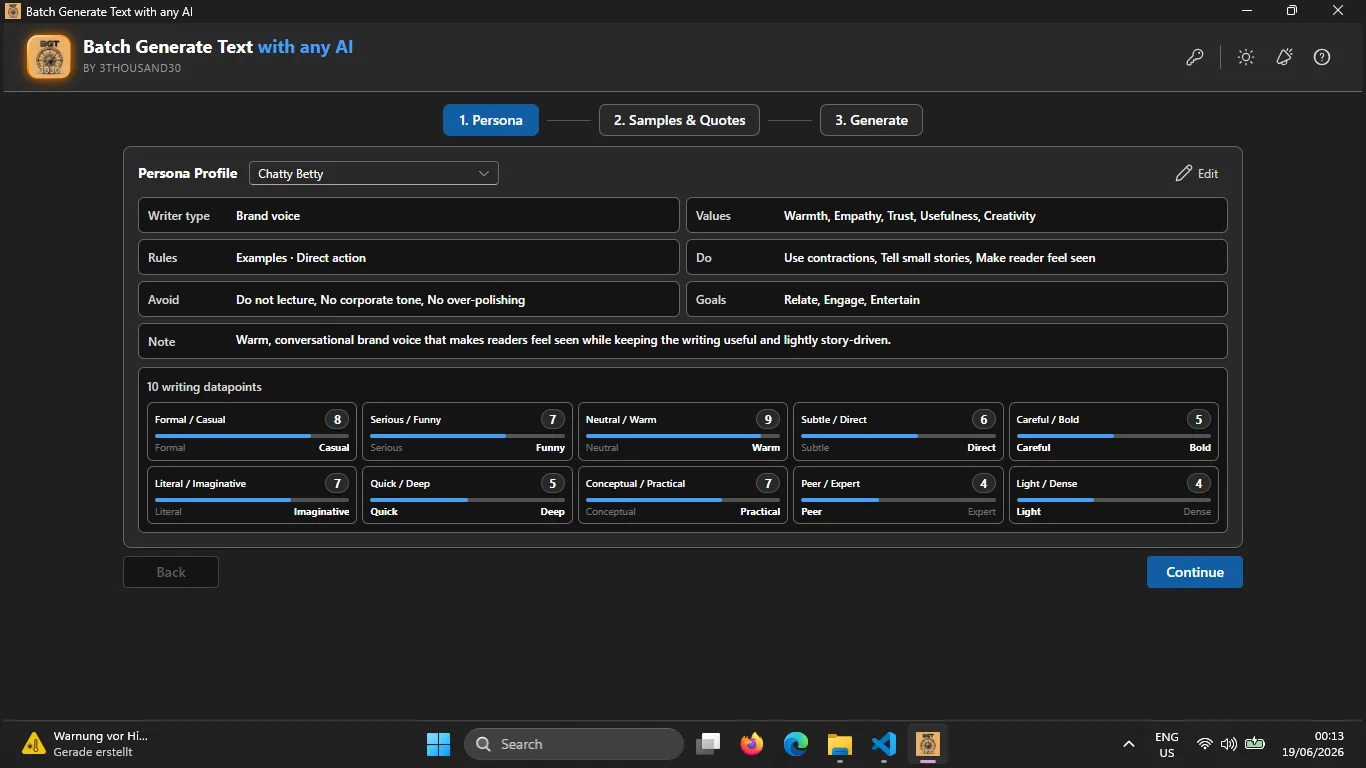Click the value badge 8 for Formal / Casual

pos(337,420)
